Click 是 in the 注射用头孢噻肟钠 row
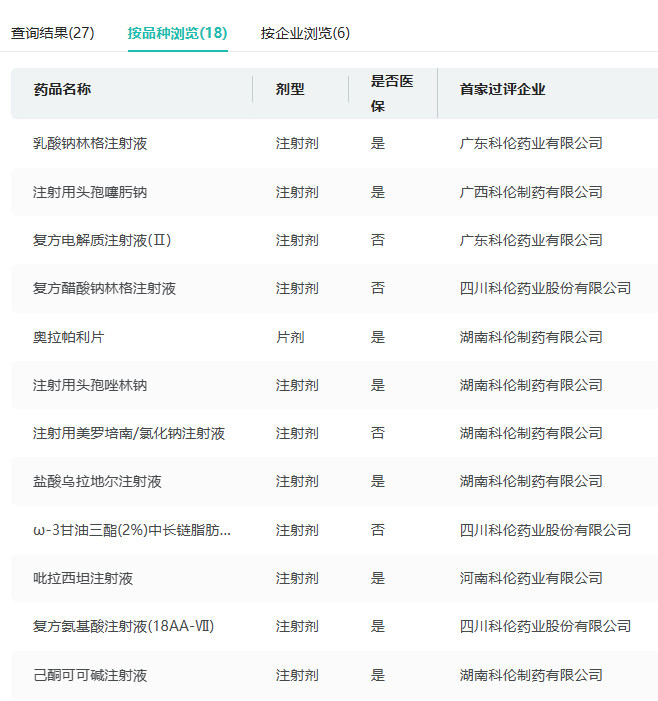 (x=378, y=192)
